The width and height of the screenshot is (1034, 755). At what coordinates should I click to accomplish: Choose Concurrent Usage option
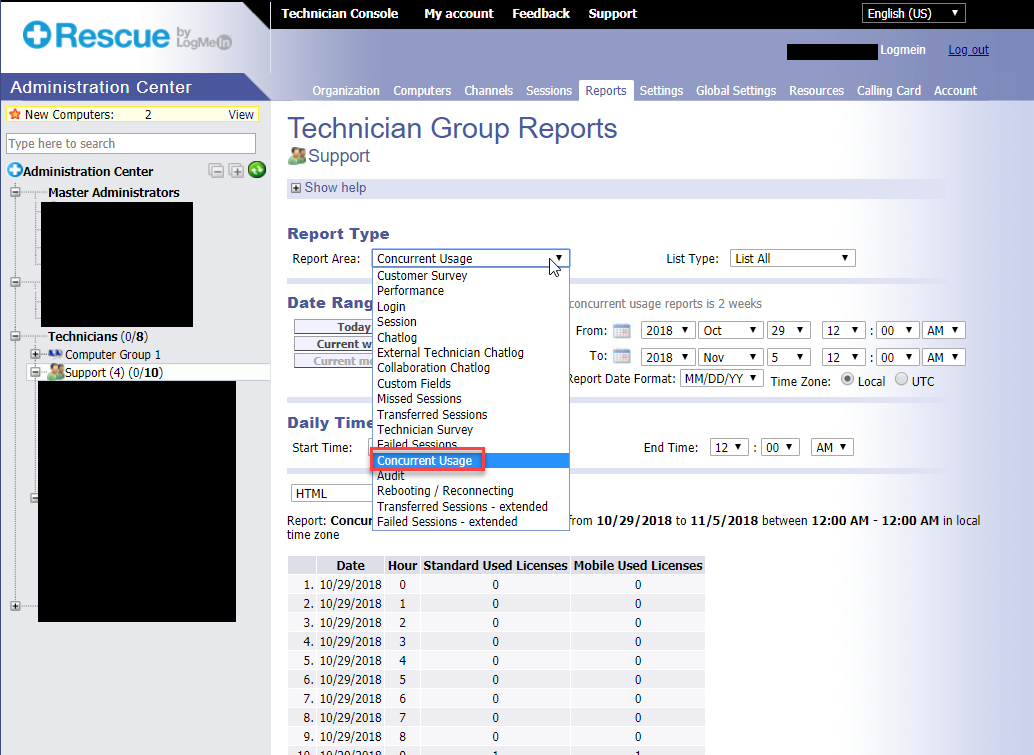[x=470, y=461]
